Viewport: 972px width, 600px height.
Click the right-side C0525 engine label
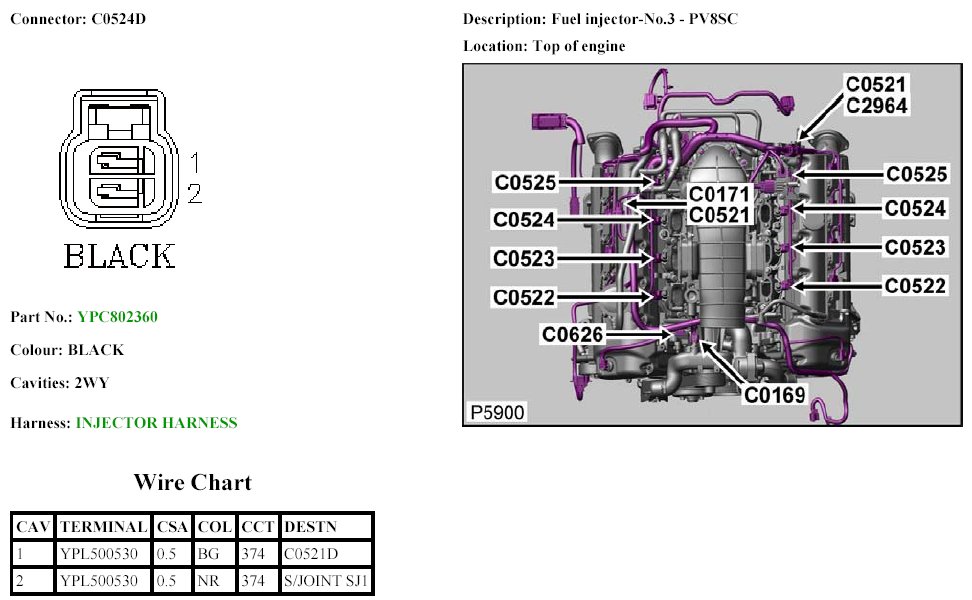(x=917, y=174)
